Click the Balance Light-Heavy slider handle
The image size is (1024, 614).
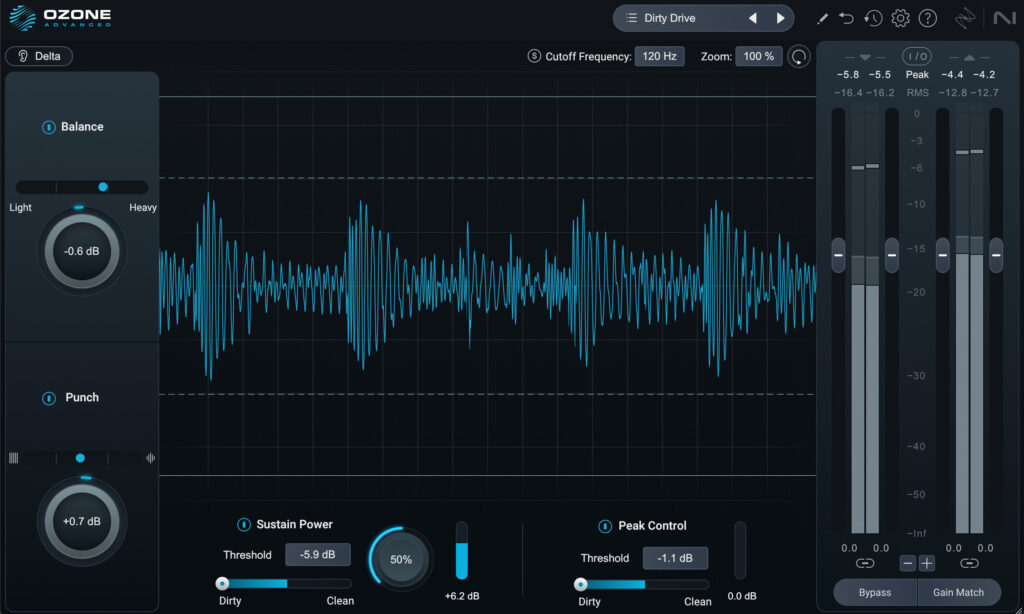pos(103,187)
